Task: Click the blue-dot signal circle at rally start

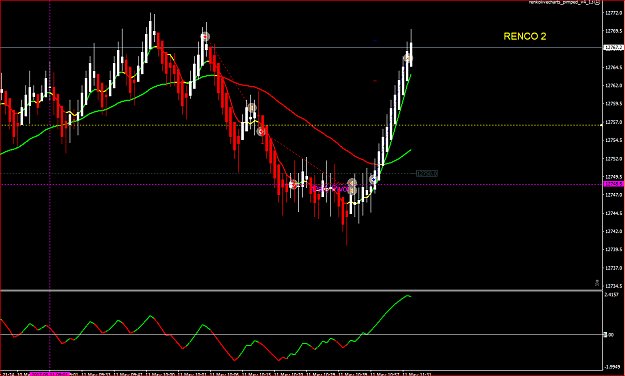Action: tap(373, 180)
